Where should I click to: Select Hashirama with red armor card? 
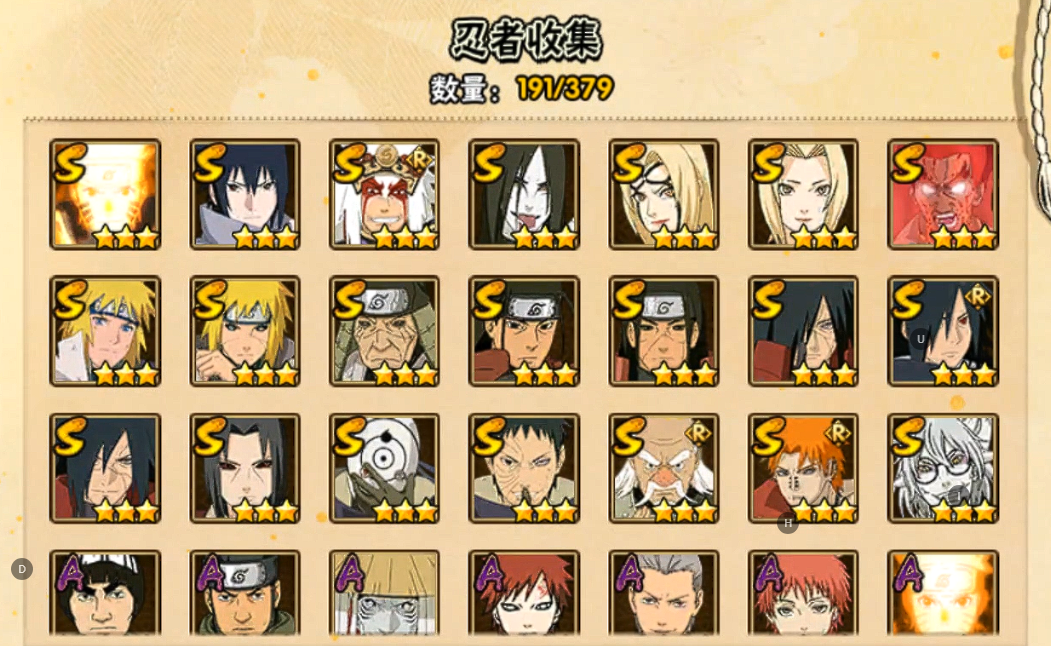[x=523, y=331]
